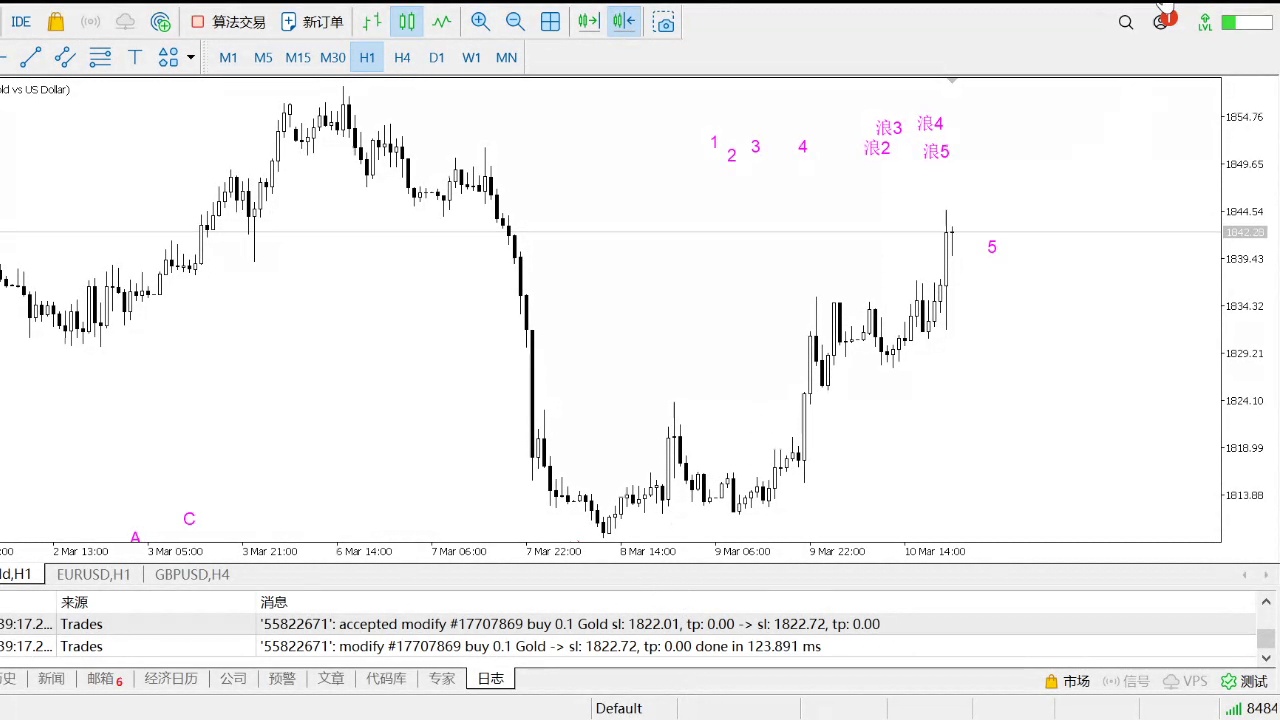Switch chart to bar chart view
Screen dimensions: 1280x720
point(372,22)
